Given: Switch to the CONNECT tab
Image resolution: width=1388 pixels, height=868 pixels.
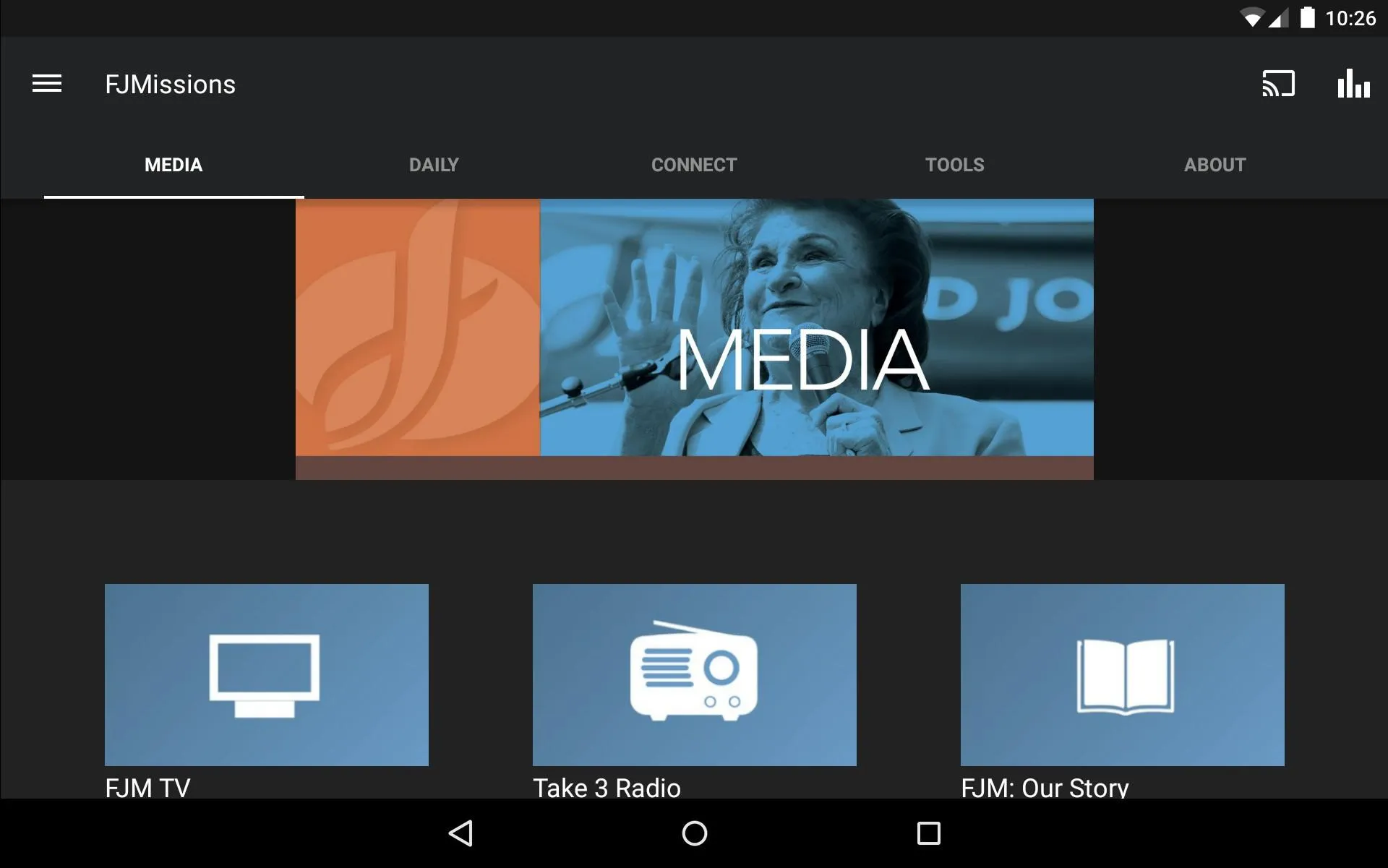Looking at the screenshot, I should click(694, 165).
